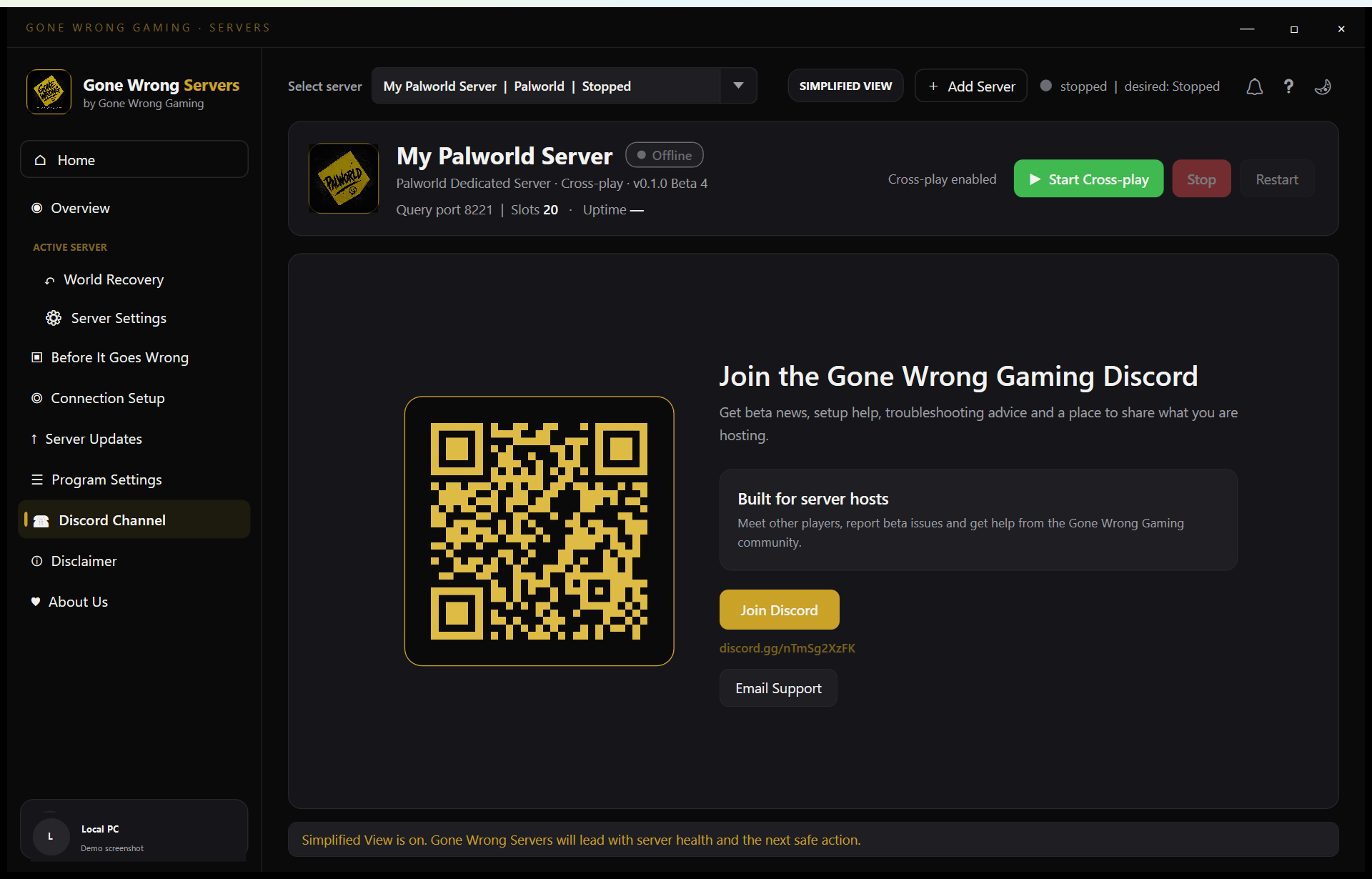Minimize the application window
The image size is (1372, 879).
click(1247, 29)
